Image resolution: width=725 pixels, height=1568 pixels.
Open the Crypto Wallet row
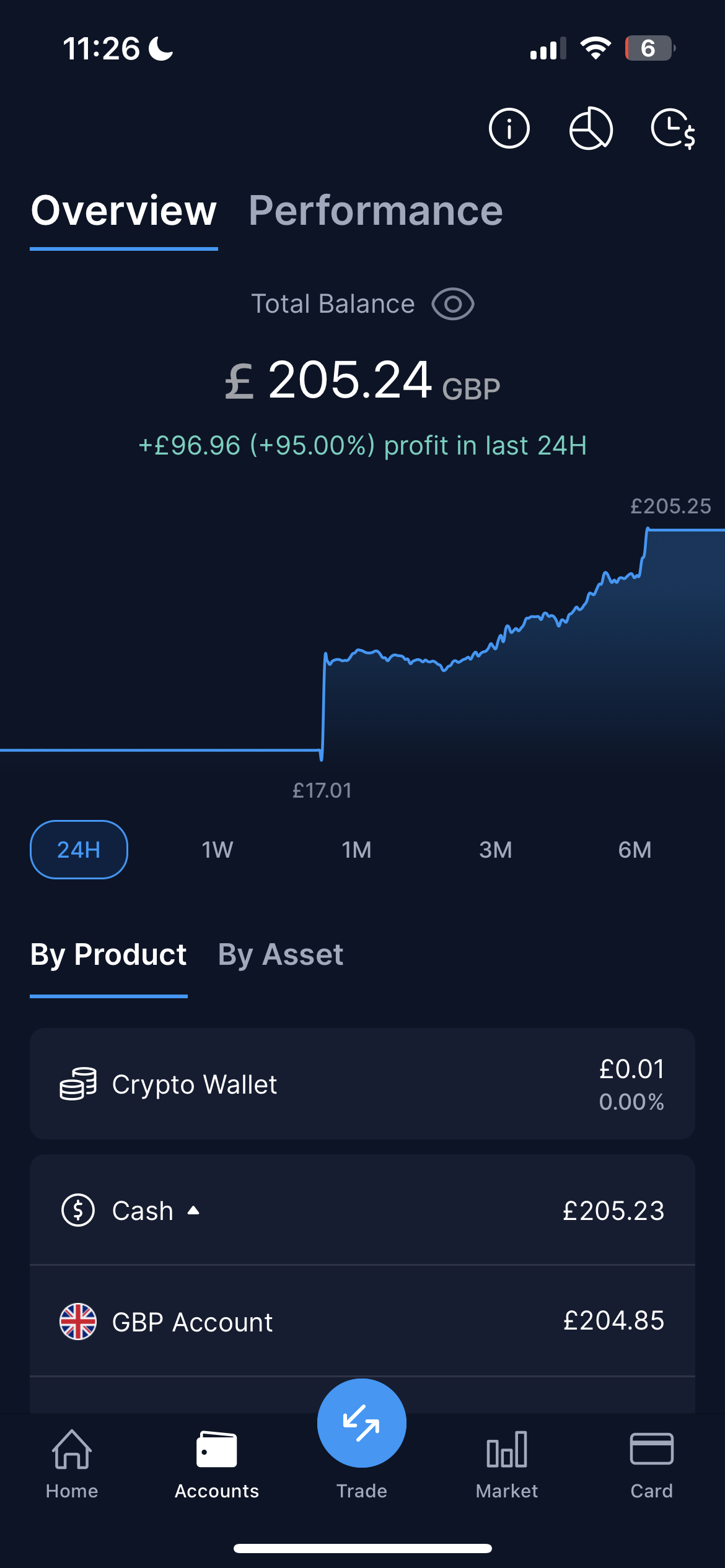tap(362, 1084)
